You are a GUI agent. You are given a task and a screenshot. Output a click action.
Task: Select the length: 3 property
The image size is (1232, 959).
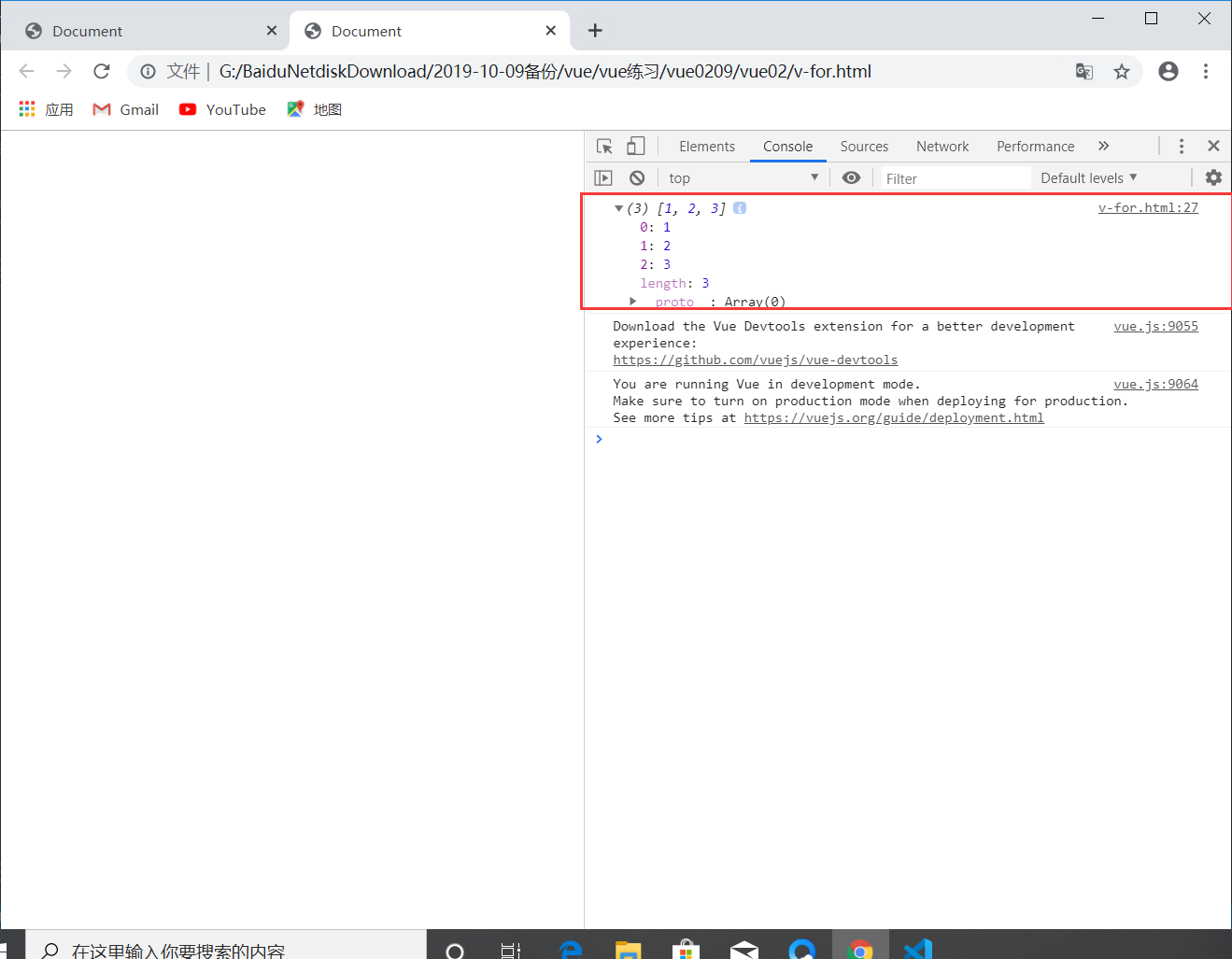(x=674, y=283)
